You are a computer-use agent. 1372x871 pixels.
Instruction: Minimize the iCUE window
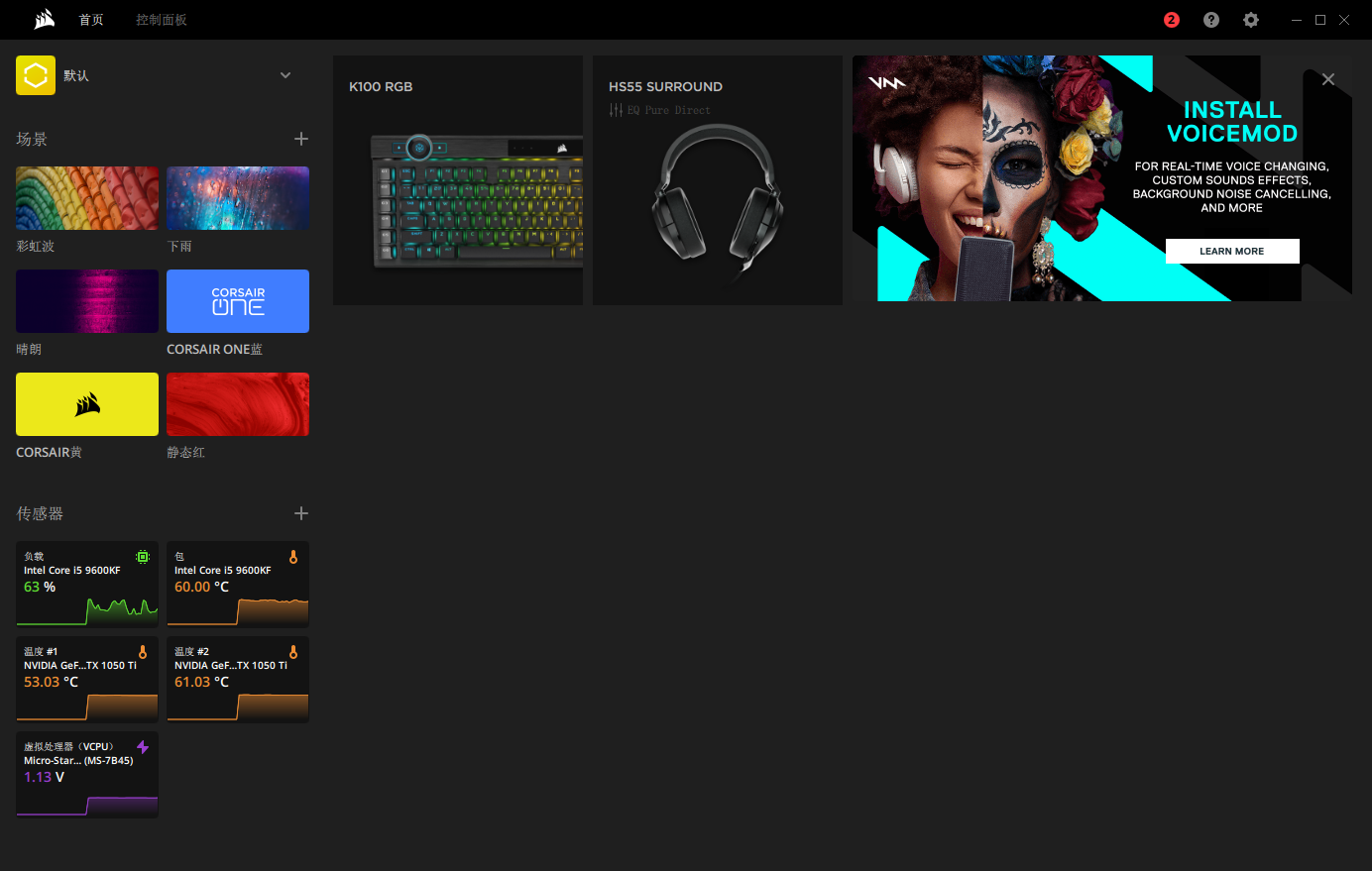coord(1297,20)
